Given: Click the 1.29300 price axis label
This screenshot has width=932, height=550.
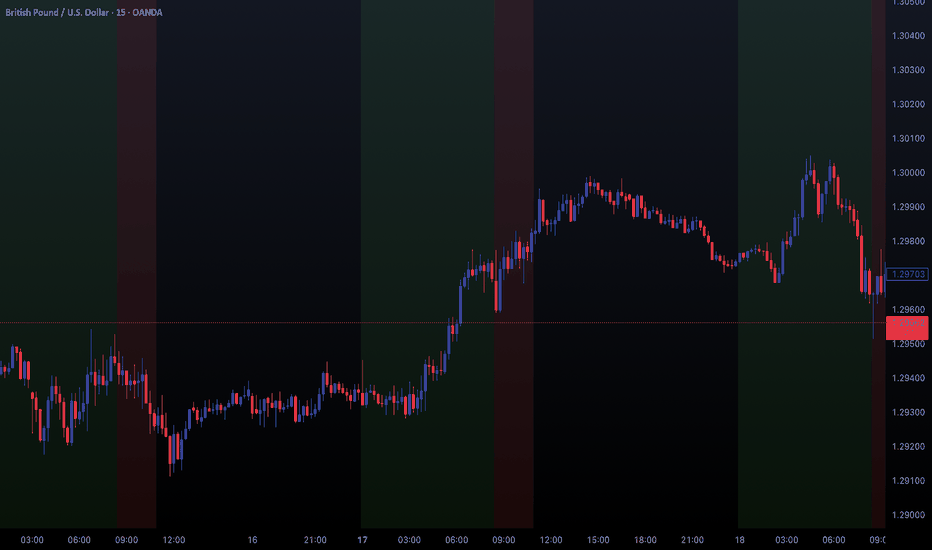Looking at the screenshot, I should pos(908,412).
